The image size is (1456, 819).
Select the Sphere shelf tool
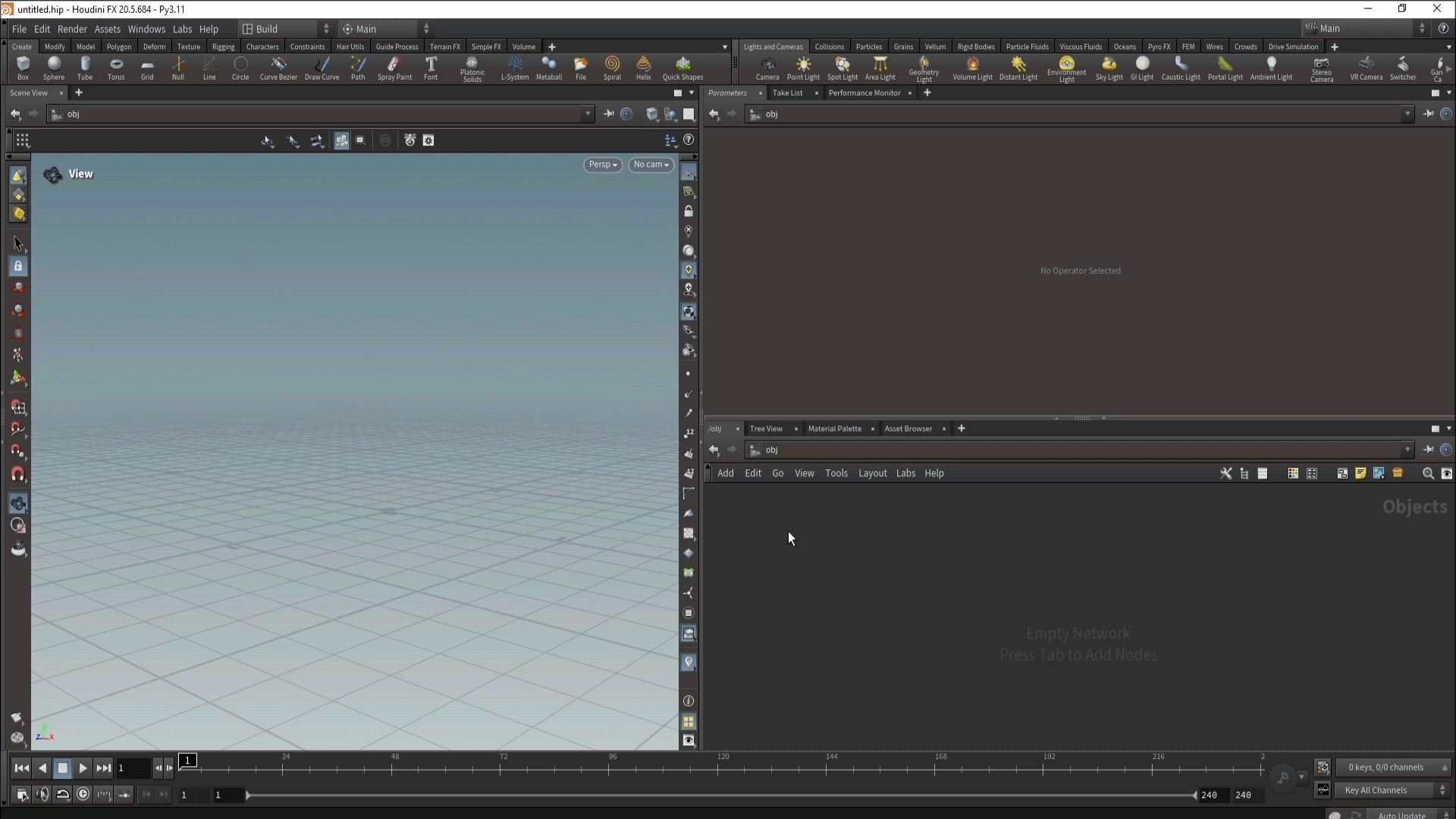(53, 67)
